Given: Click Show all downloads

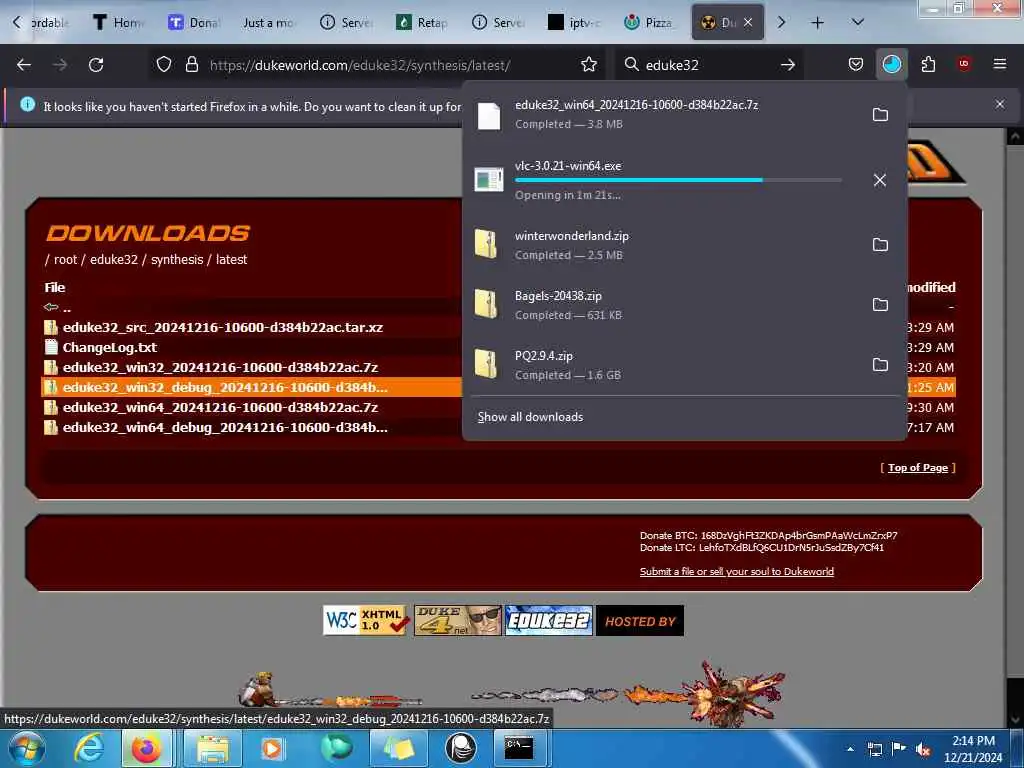Looking at the screenshot, I should pos(530,417).
